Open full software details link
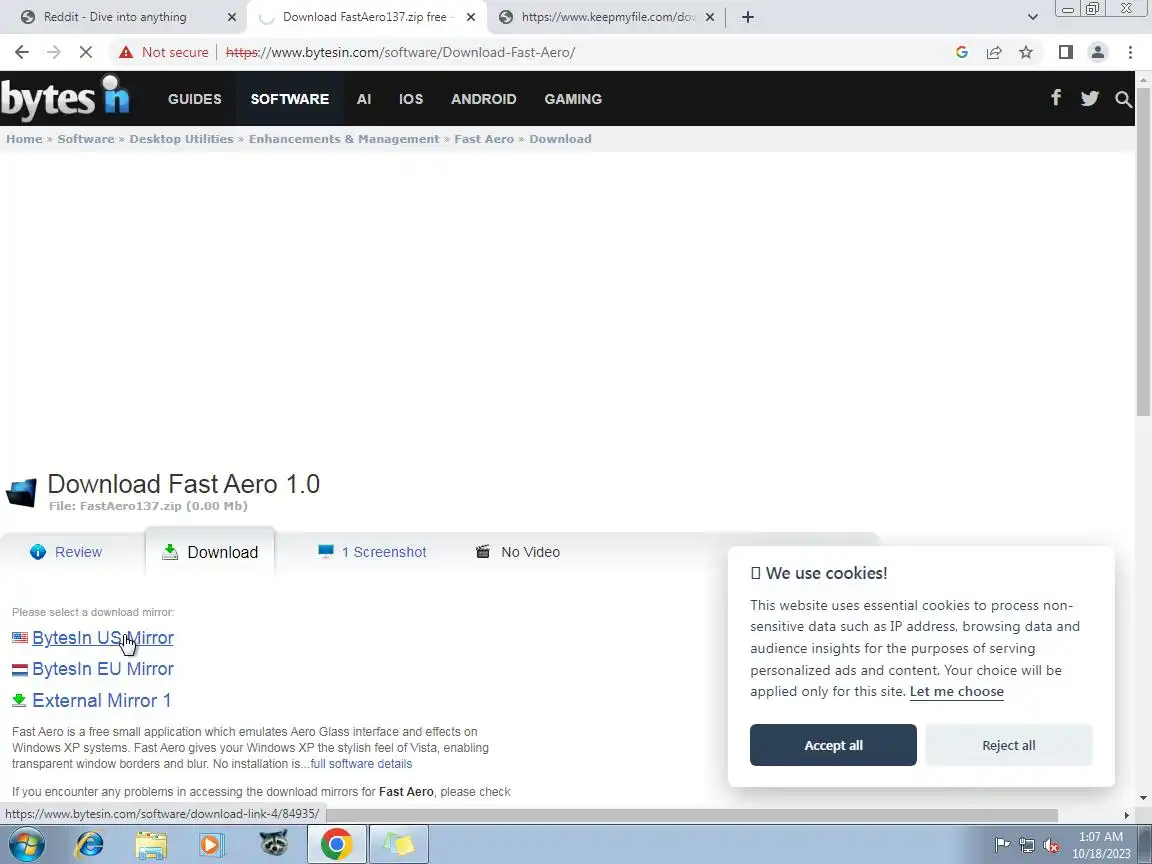This screenshot has width=1152, height=864. pos(361,764)
